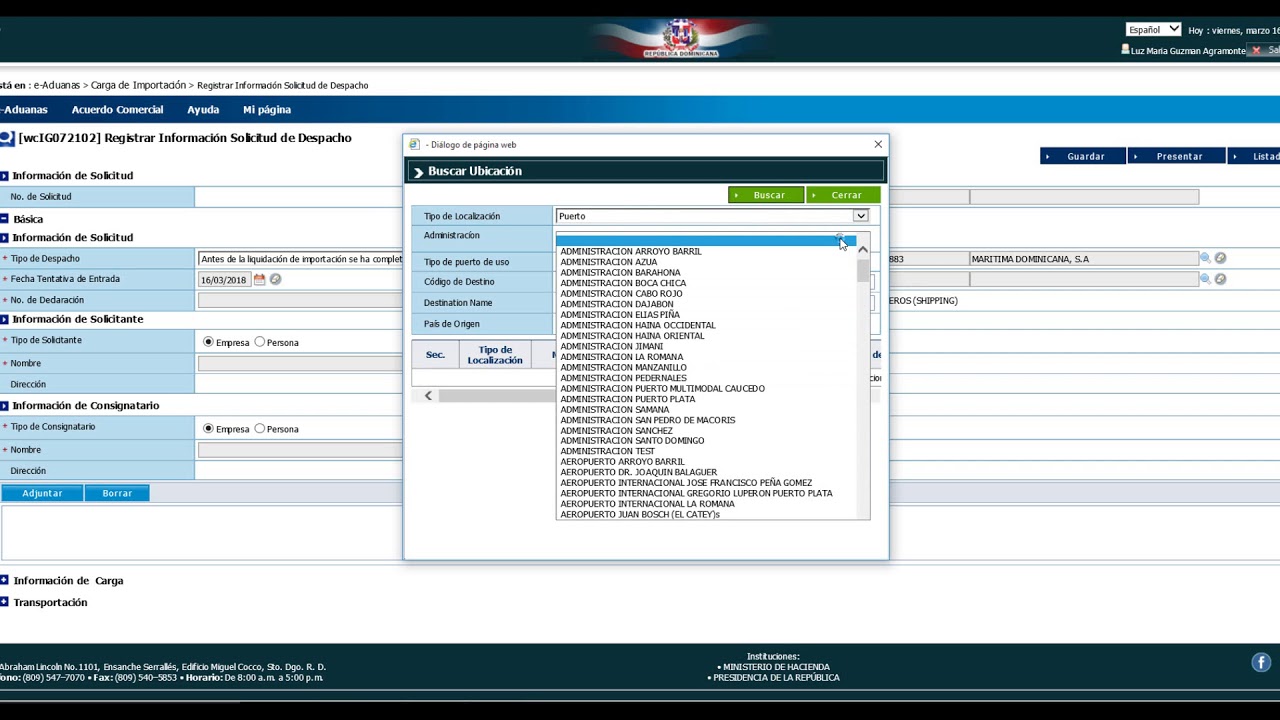Click the Borrar button

pyautogui.click(x=117, y=493)
